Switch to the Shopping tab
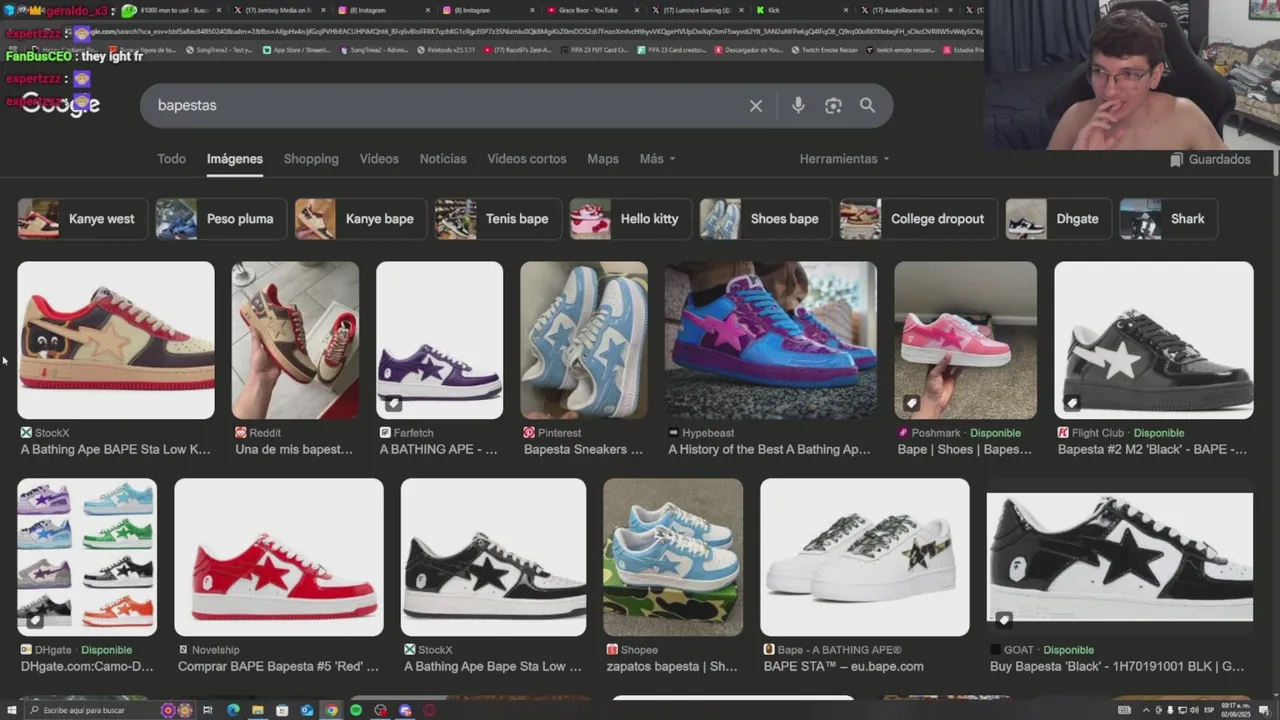 tap(311, 159)
